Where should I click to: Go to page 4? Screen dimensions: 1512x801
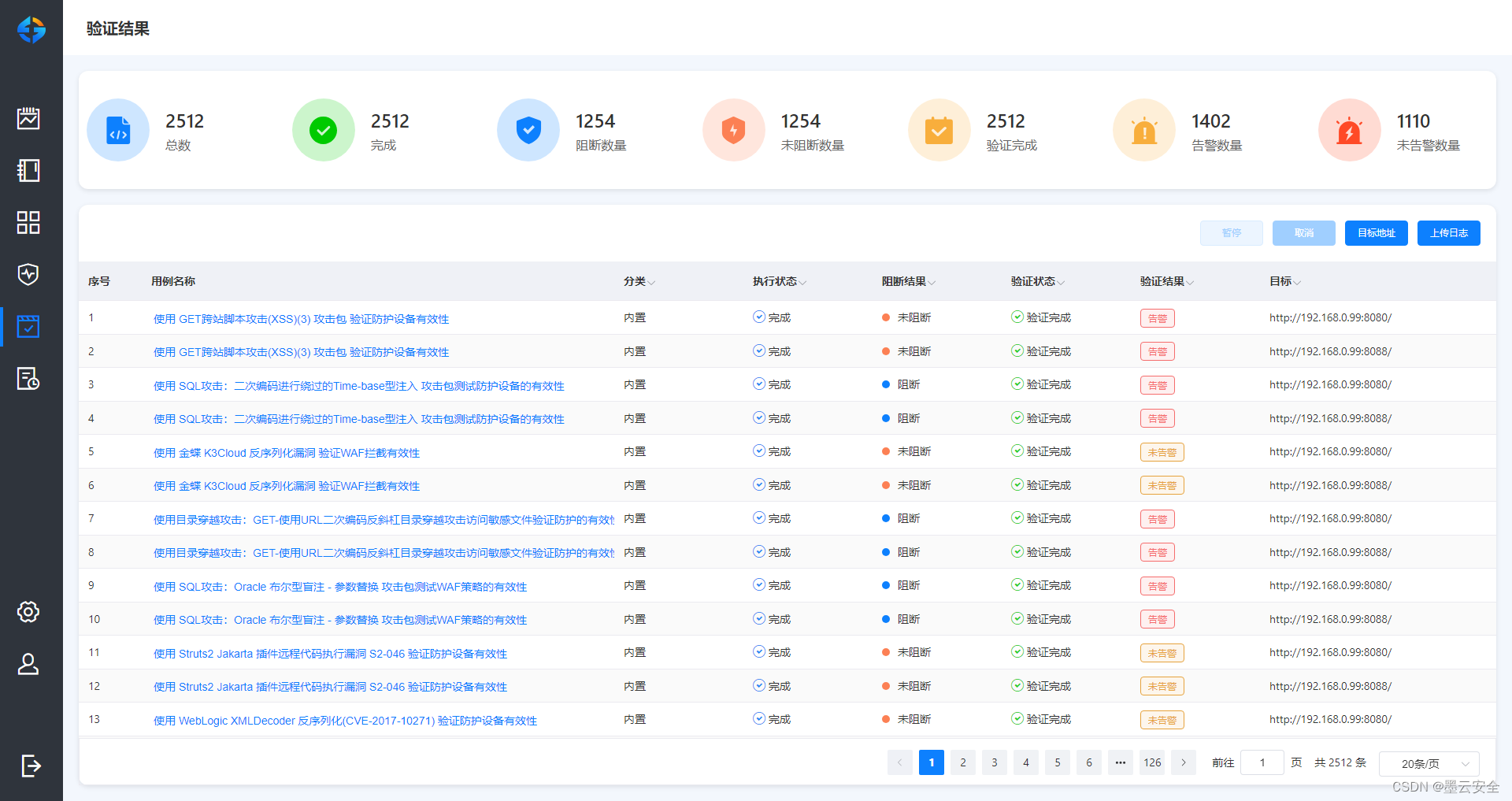tap(1026, 762)
